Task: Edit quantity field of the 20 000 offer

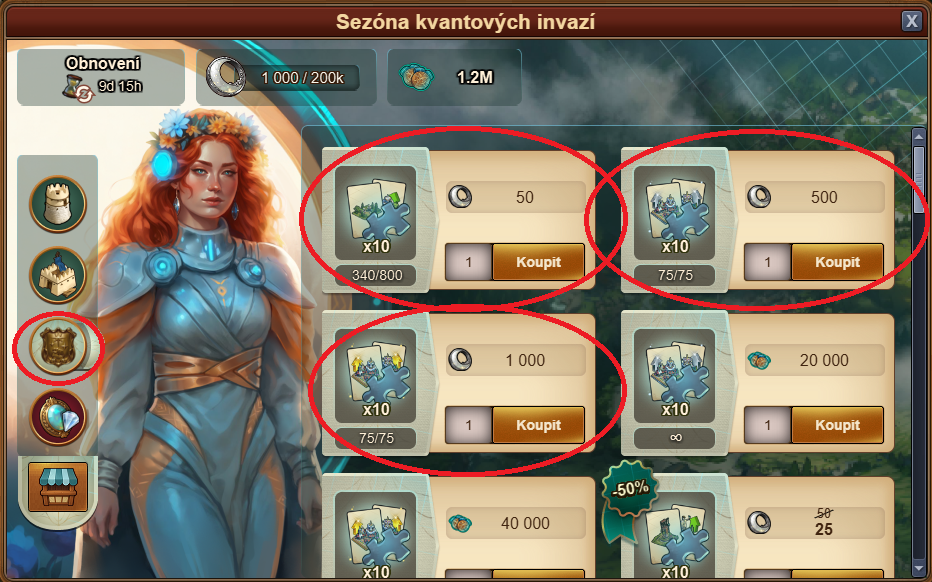Action: coord(767,425)
